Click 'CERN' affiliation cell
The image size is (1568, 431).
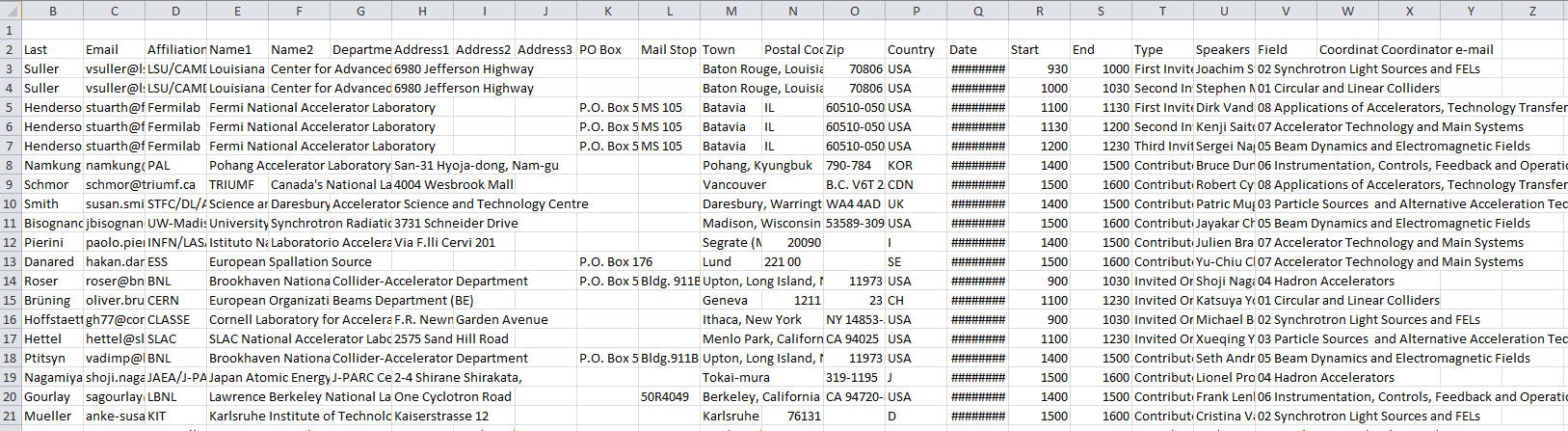(175, 300)
